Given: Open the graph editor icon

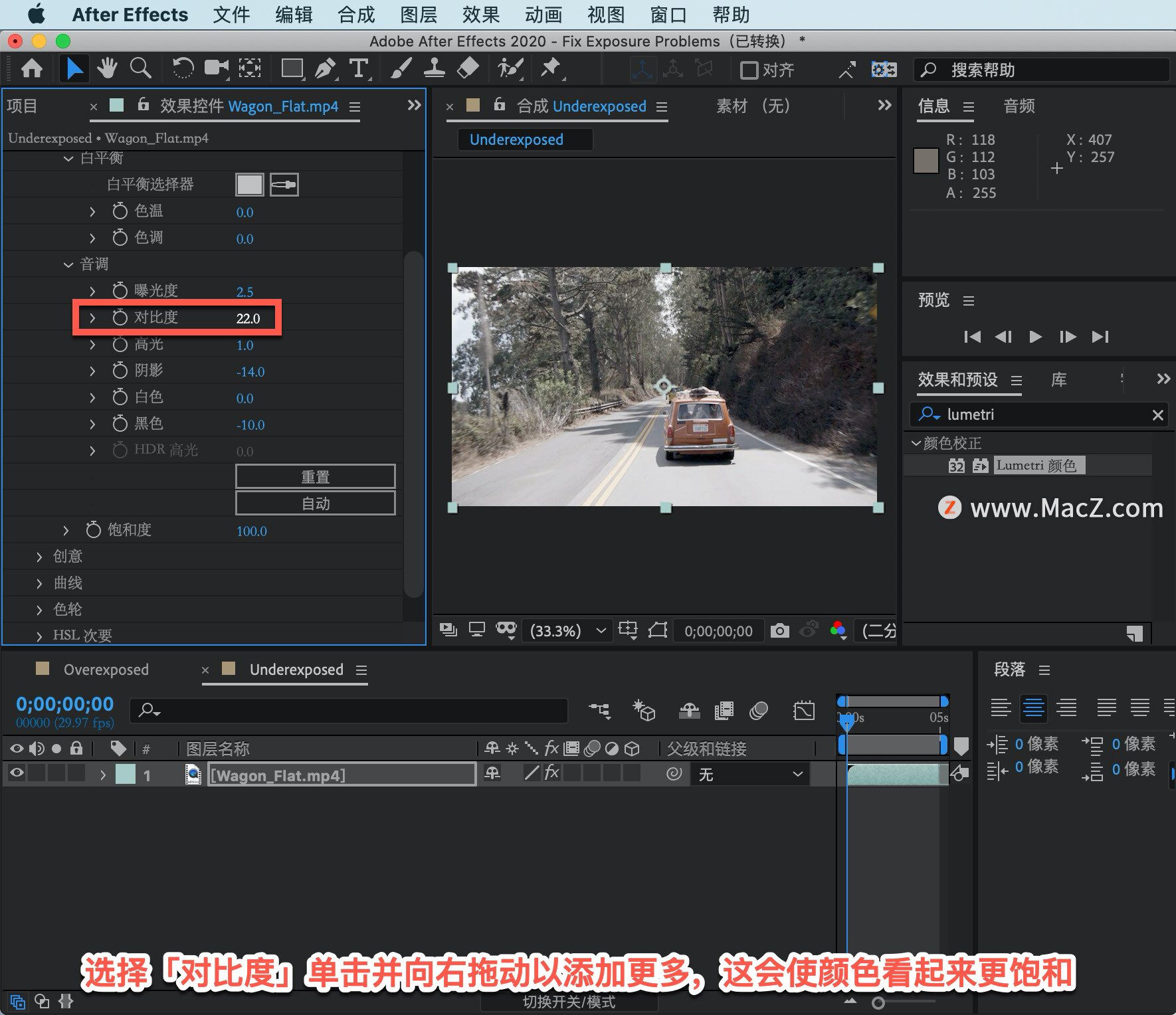Looking at the screenshot, I should [804, 711].
